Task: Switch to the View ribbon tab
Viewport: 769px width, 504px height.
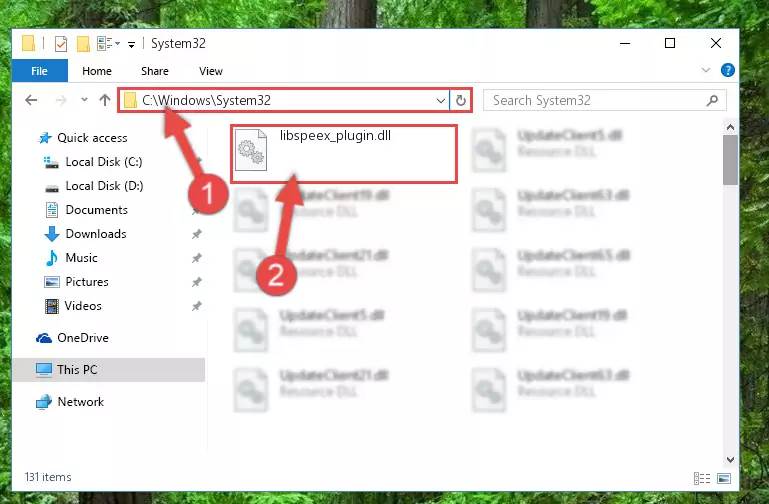Action: [211, 71]
